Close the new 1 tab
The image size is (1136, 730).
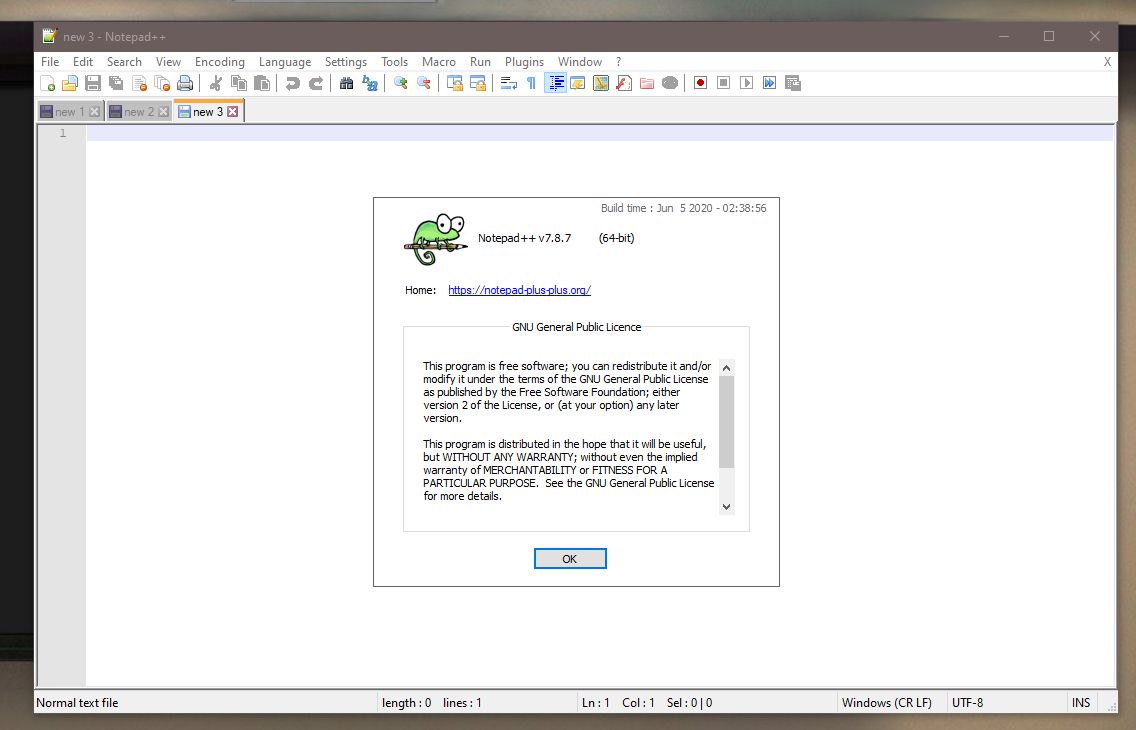click(94, 112)
